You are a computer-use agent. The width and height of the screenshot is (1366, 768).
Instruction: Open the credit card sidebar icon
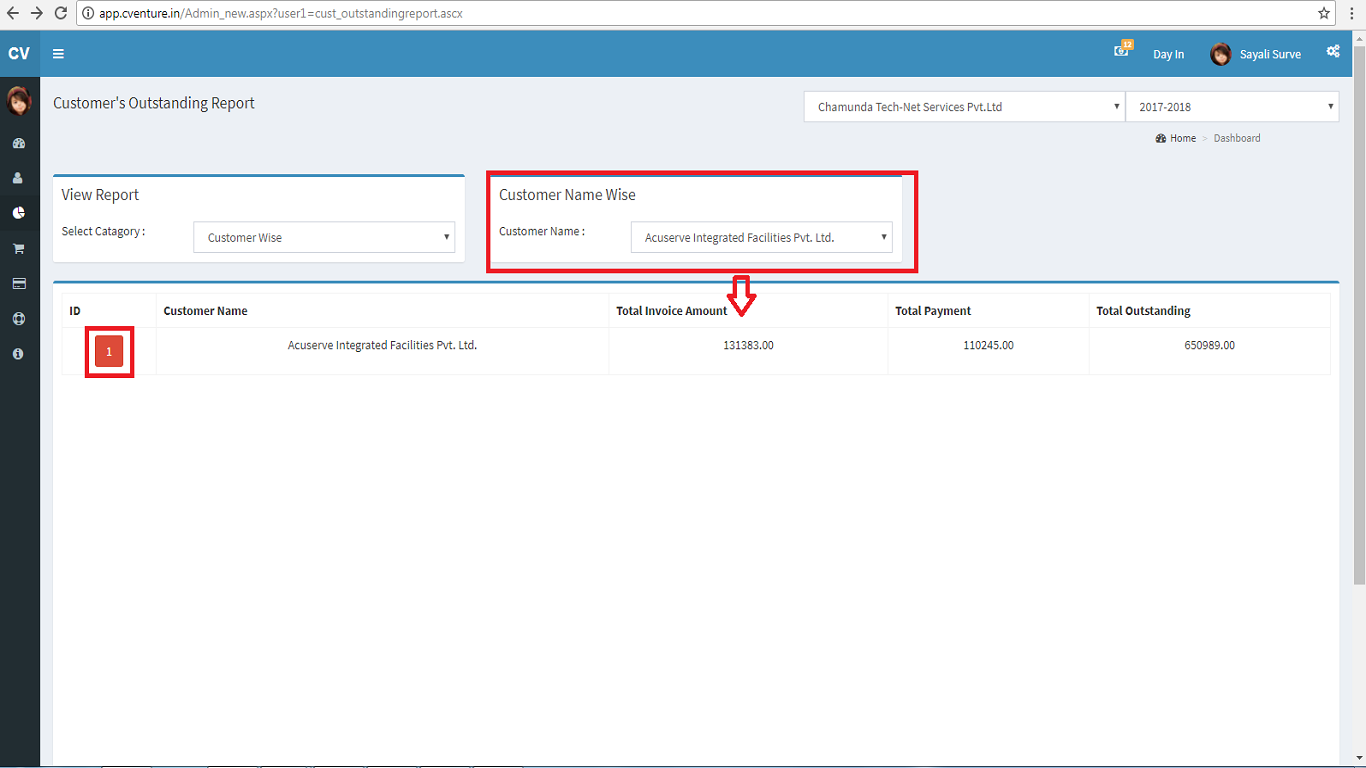click(x=18, y=284)
